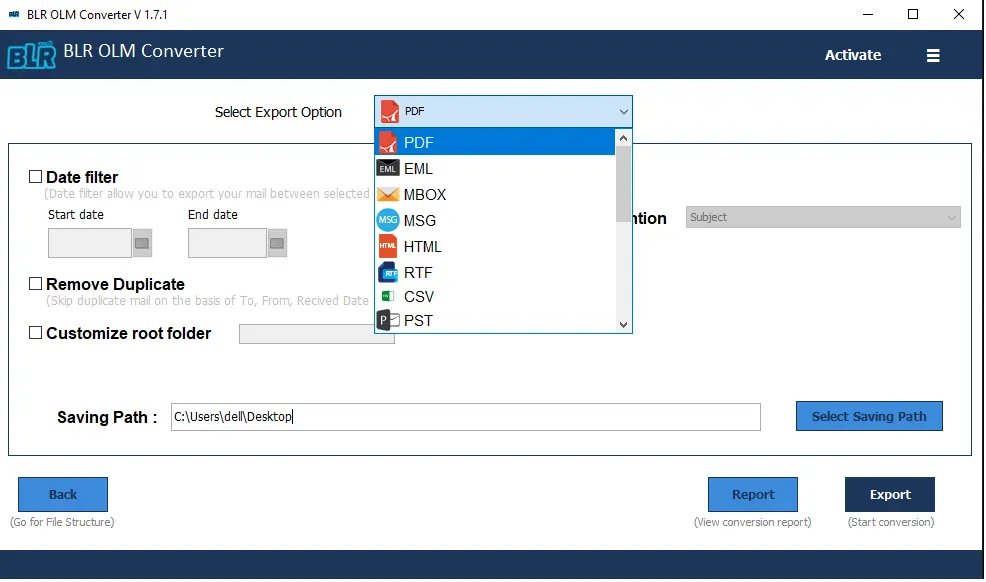Screen dimensions: 986x582
Task: Open Start date calendar picker icon
Action: [142, 243]
